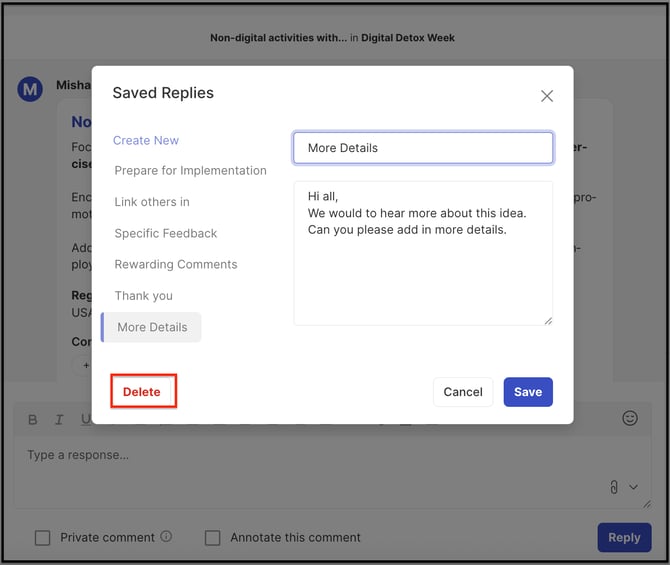Image resolution: width=670 pixels, height=565 pixels.
Task: Select the Link others in reply
Action: click(152, 202)
